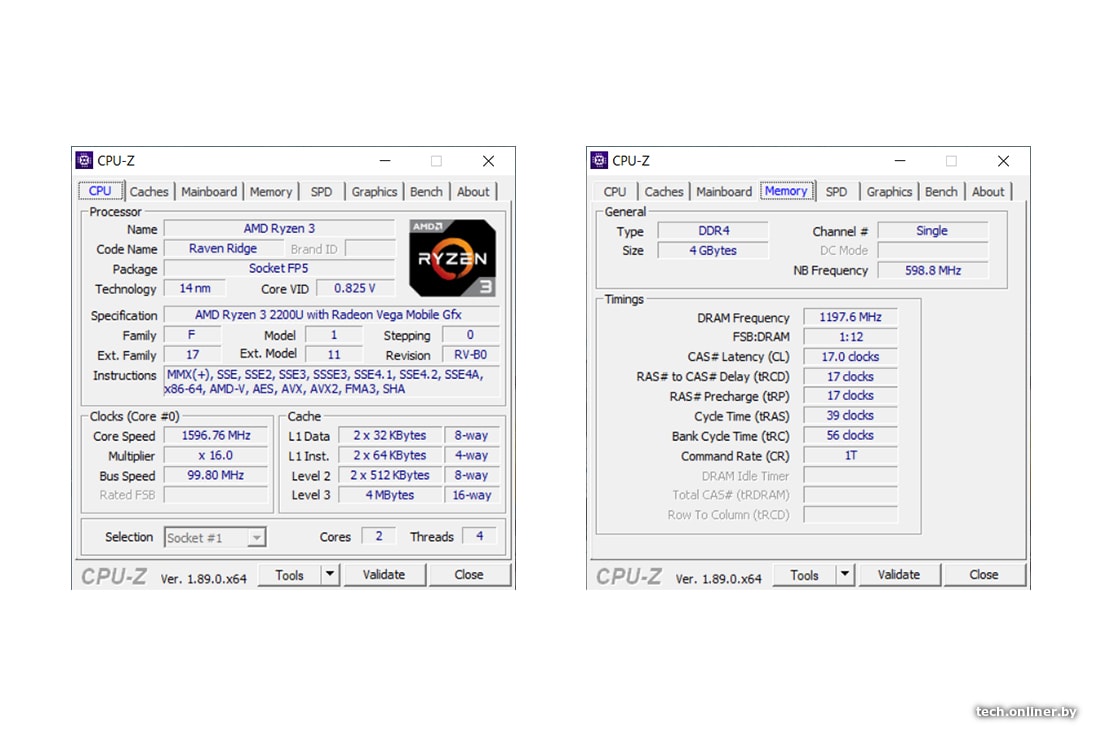Image resolution: width=1100 pixels, height=735 pixels.
Task: Open the About tab in right window
Action: coord(988,191)
